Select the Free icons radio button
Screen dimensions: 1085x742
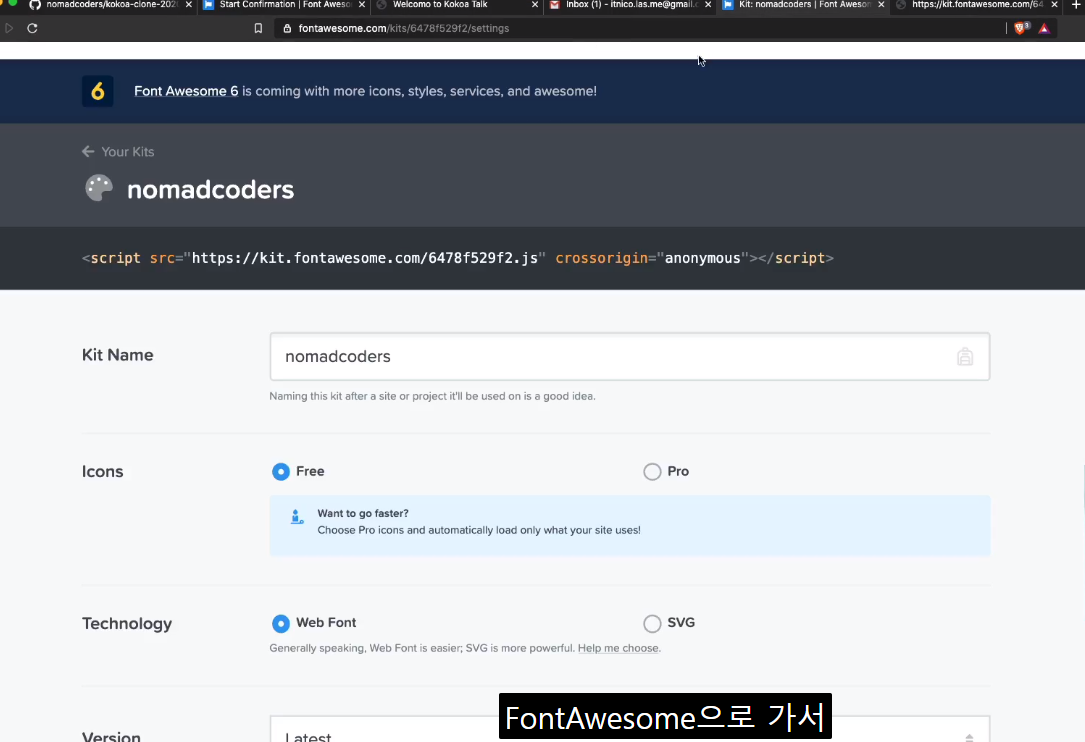(280, 471)
